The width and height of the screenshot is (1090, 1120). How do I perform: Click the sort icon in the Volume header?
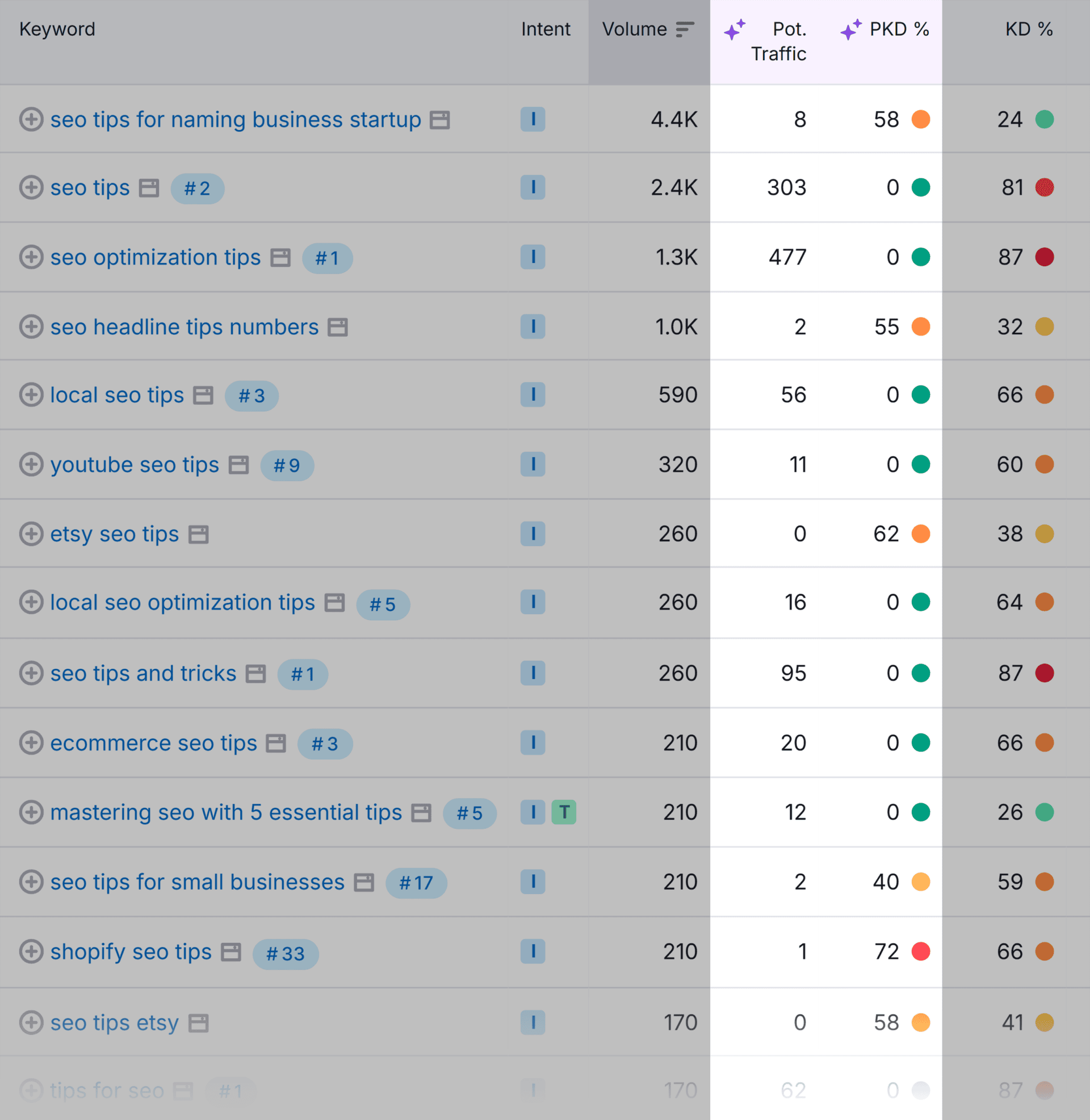pyautogui.click(x=685, y=28)
